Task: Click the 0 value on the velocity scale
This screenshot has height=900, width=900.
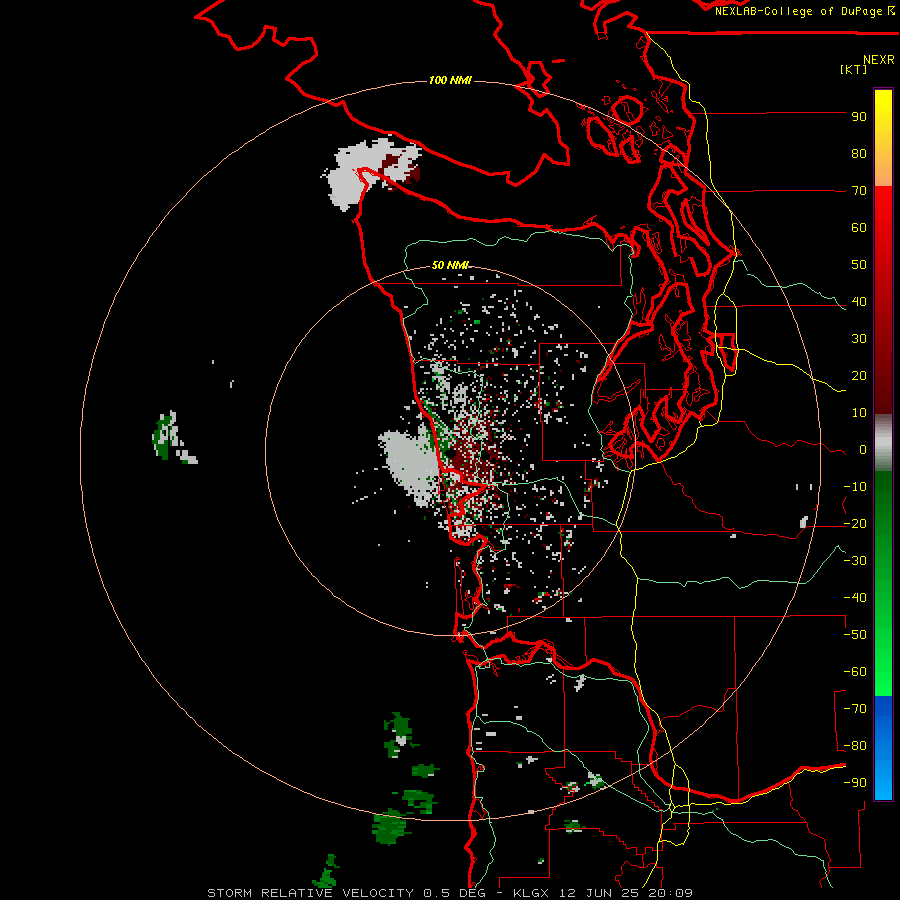Action: click(863, 450)
